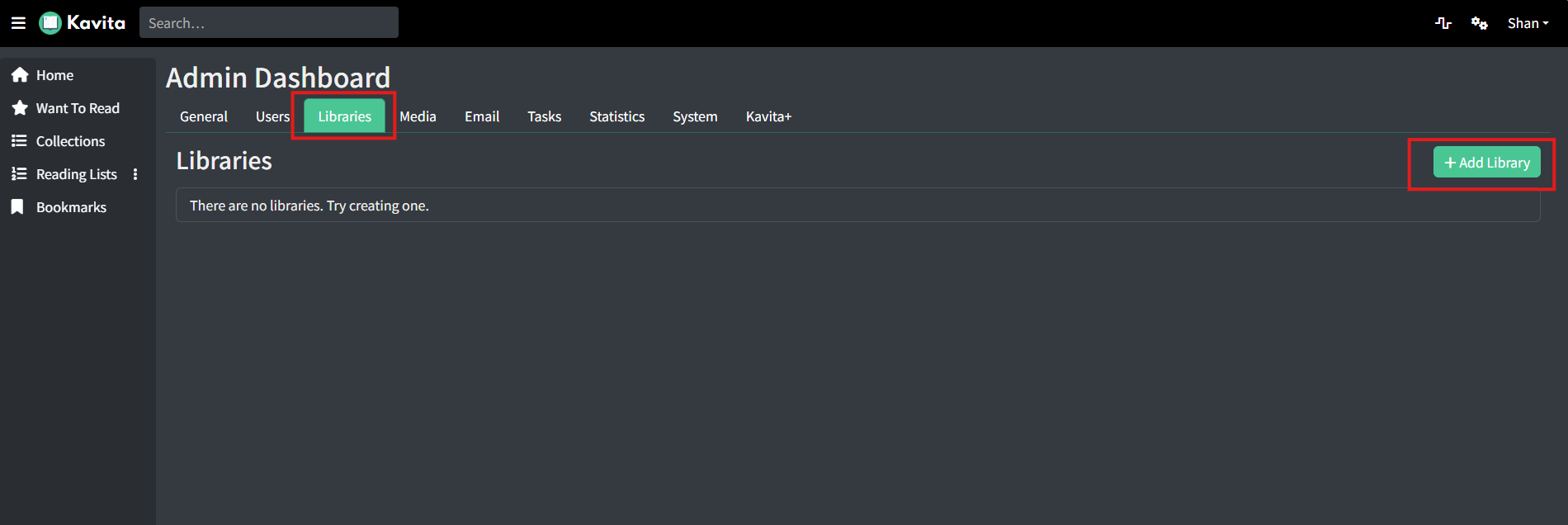Go to the Email tab
Screen dimensions: 1568x525
click(x=482, y=116)
